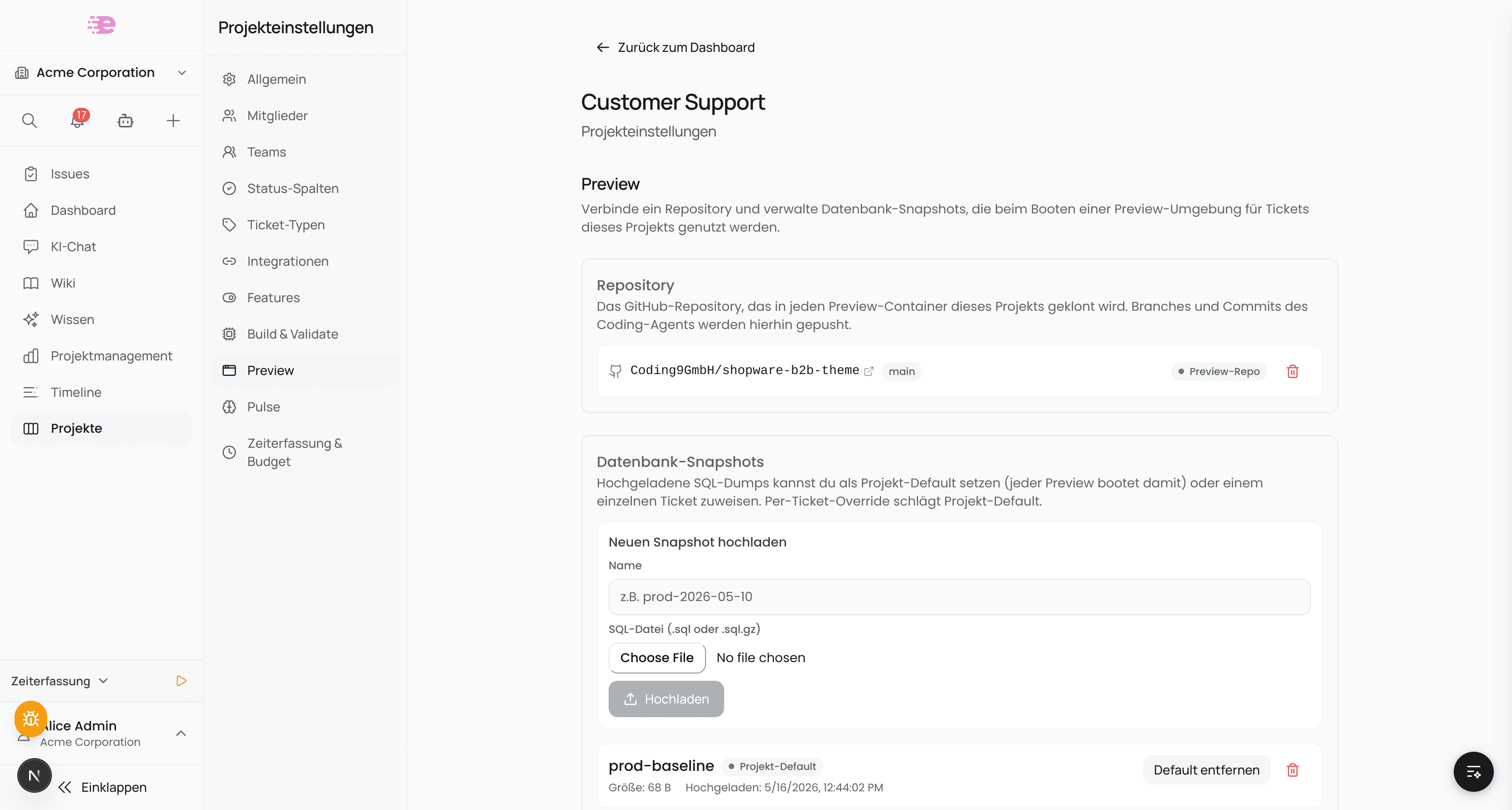The width and height of the screenshot is (1512, 810).
Task: Open Status-Spalten settings section
Action: [x=305, y=188]
